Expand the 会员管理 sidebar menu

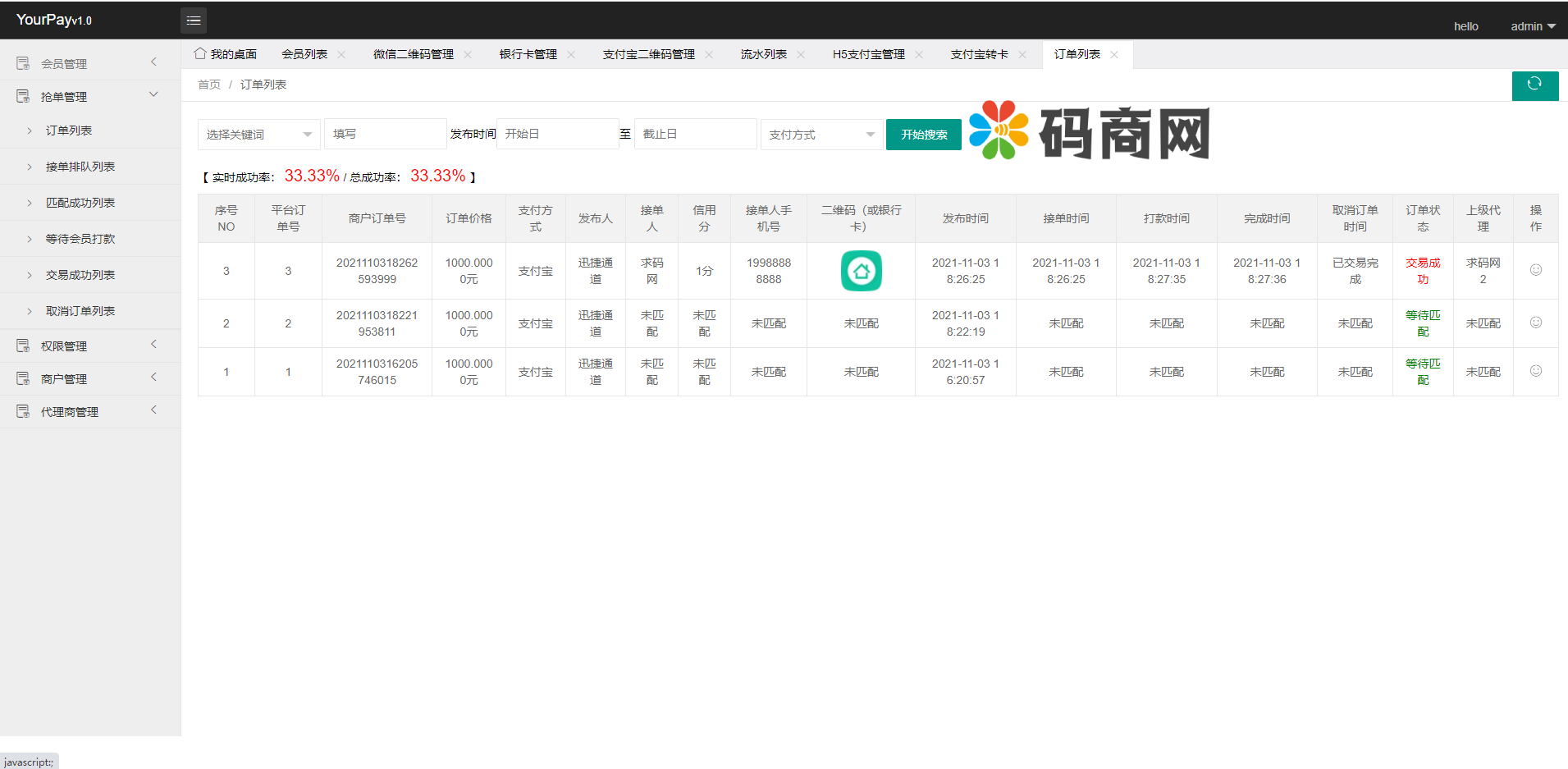89,63
